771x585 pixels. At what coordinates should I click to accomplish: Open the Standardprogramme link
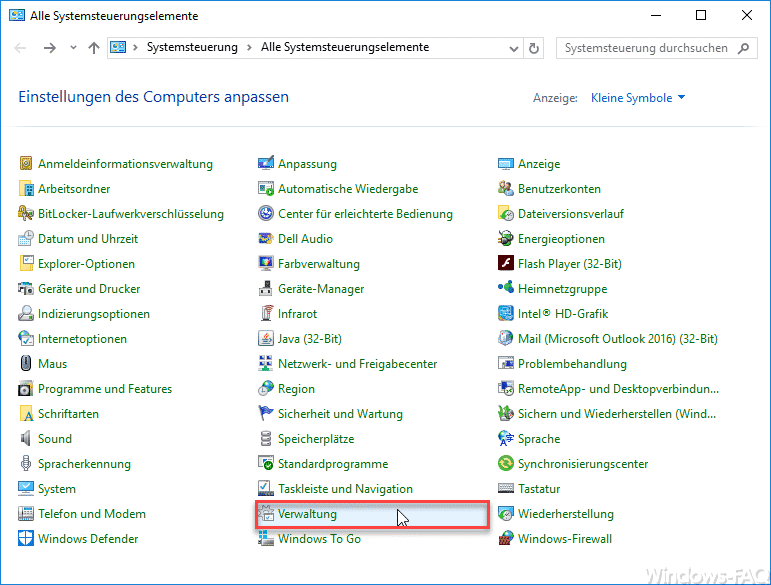tap(333, 464)
